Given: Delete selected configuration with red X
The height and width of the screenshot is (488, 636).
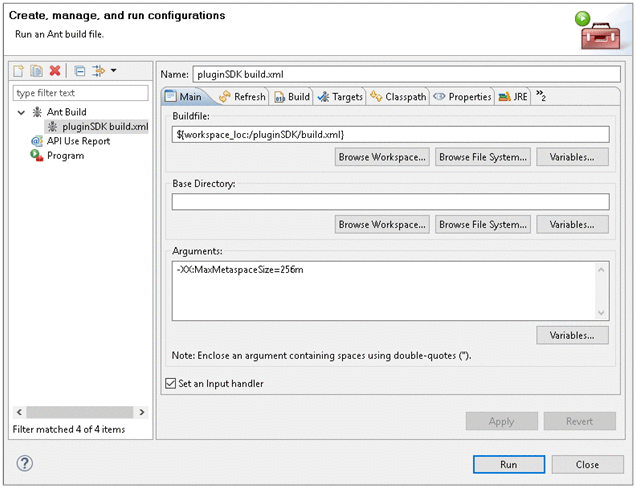Looking at the screenshot, I should coord(55,71).
